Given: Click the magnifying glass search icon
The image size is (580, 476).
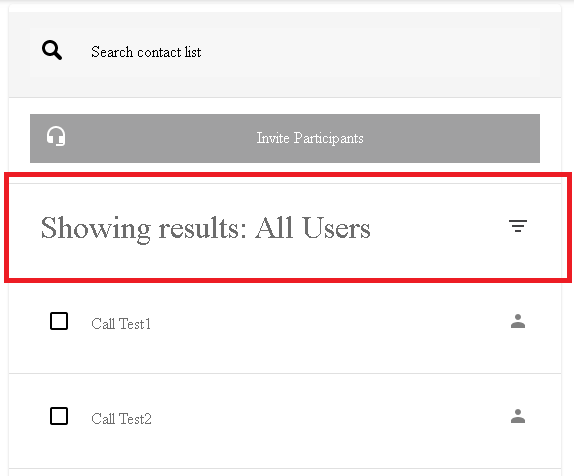Looking at the screenshot, I should tap(52, 50).
